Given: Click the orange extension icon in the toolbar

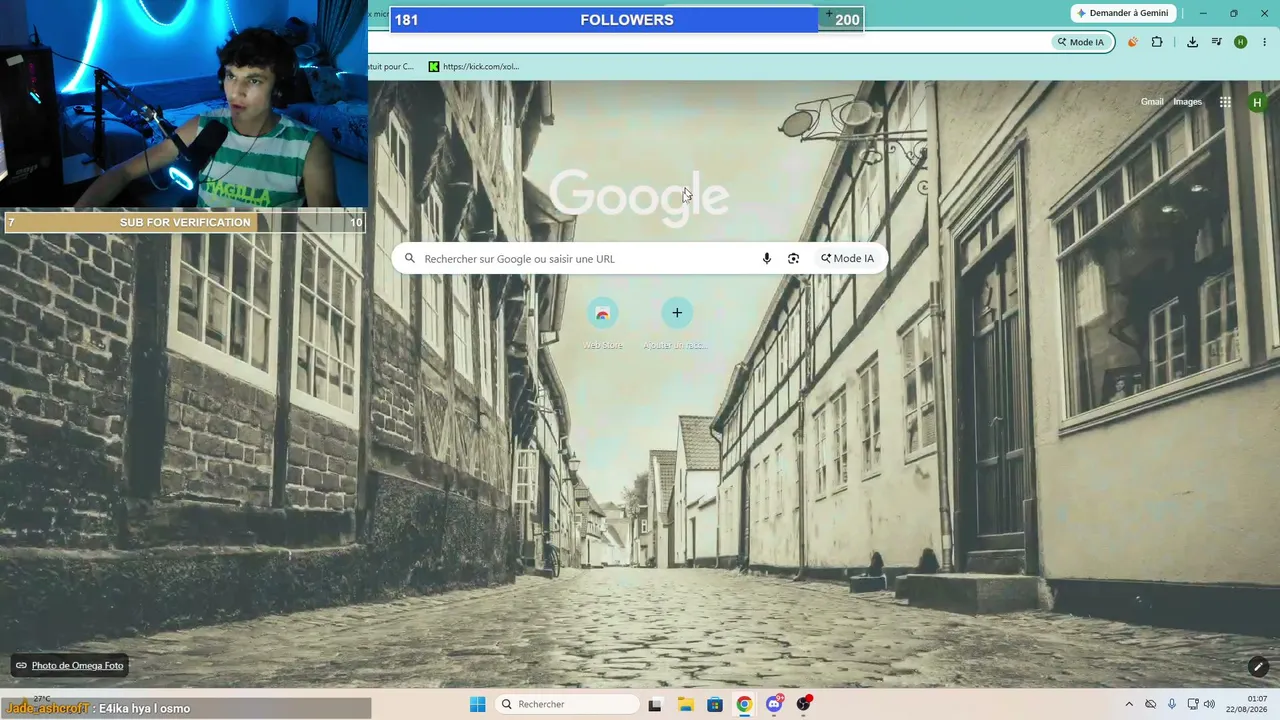Looking at the screenshot, I should point(1133,42).
